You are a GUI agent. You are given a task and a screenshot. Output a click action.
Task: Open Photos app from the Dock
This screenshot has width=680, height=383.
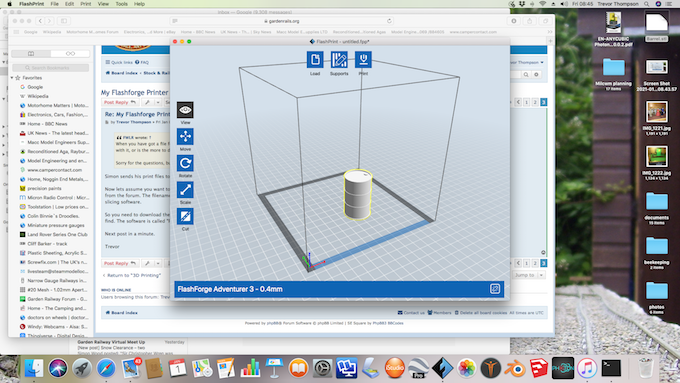point(467,368)
